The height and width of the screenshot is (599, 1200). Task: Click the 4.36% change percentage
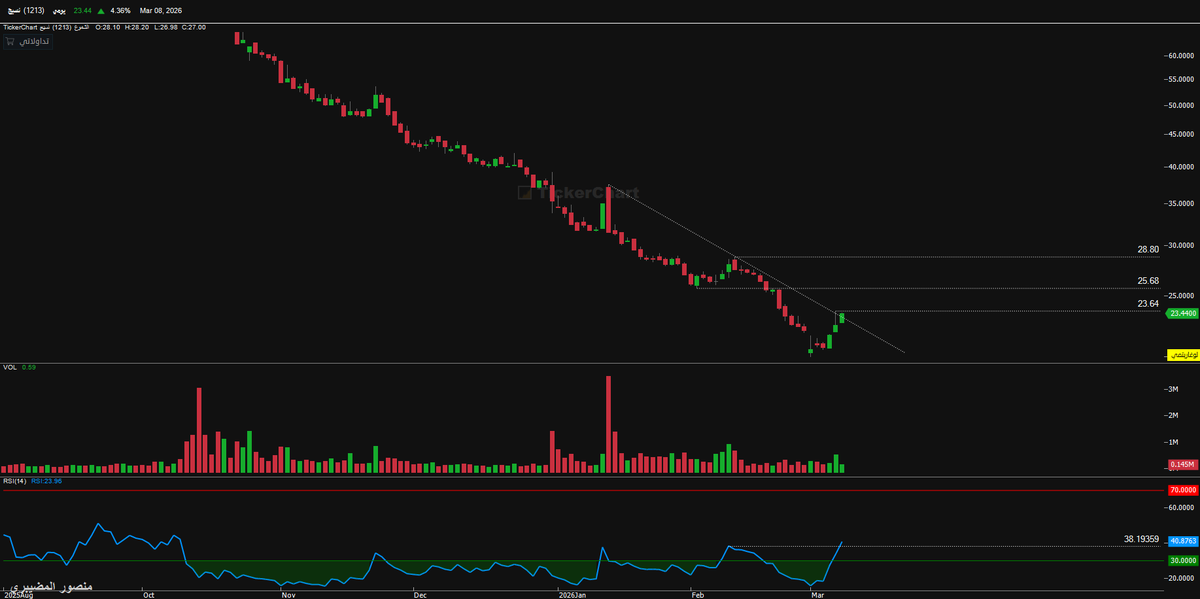pyautogui.click(x=120, y=11)
